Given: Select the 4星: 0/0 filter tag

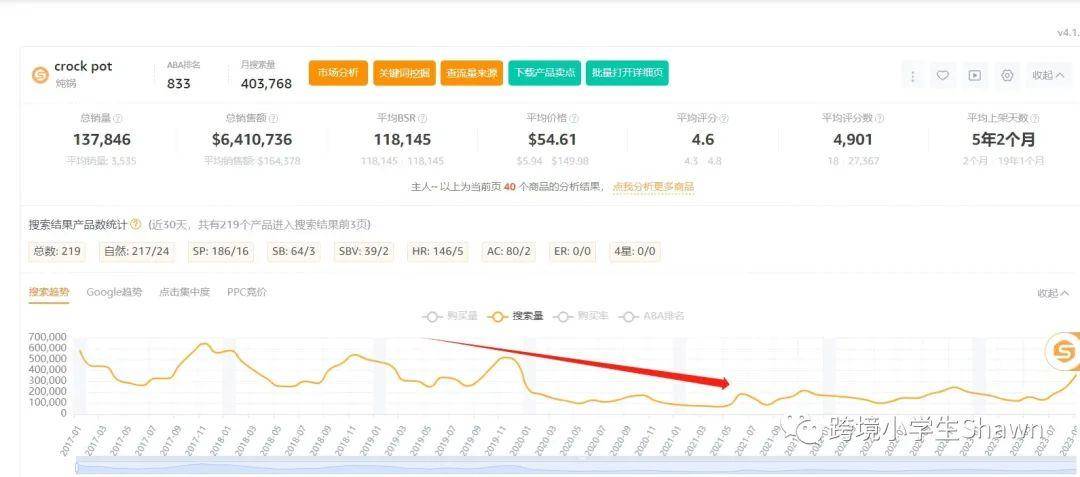Looking at the screenshot, I should click(635, 251).
